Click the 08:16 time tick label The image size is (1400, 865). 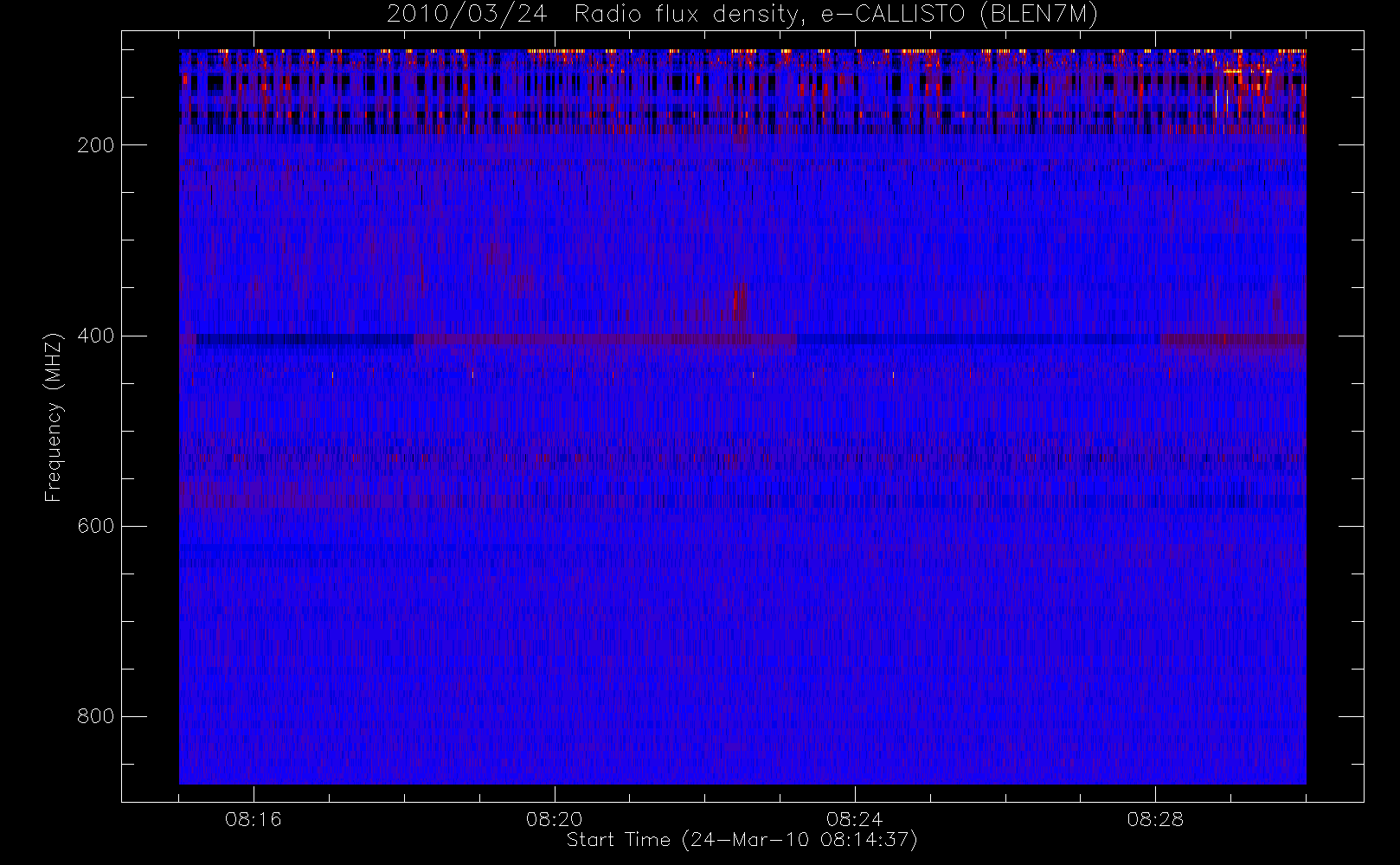[x=254, y=819]
